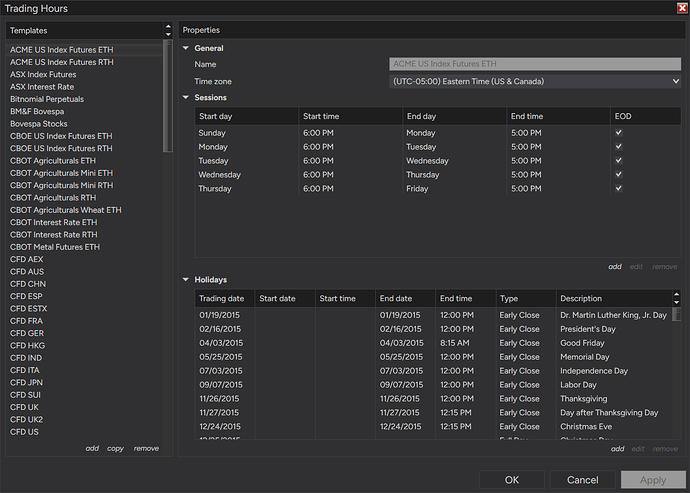Close the Trading Hours window
Image resolution: width=690 pixels, height=493 pixels.
[x=682, y=8]
